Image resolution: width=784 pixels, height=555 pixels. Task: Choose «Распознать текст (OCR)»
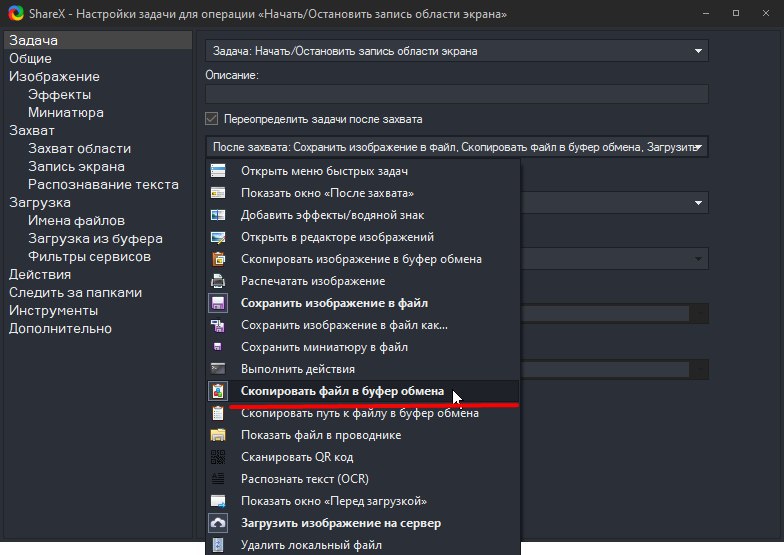pos(363,478)
